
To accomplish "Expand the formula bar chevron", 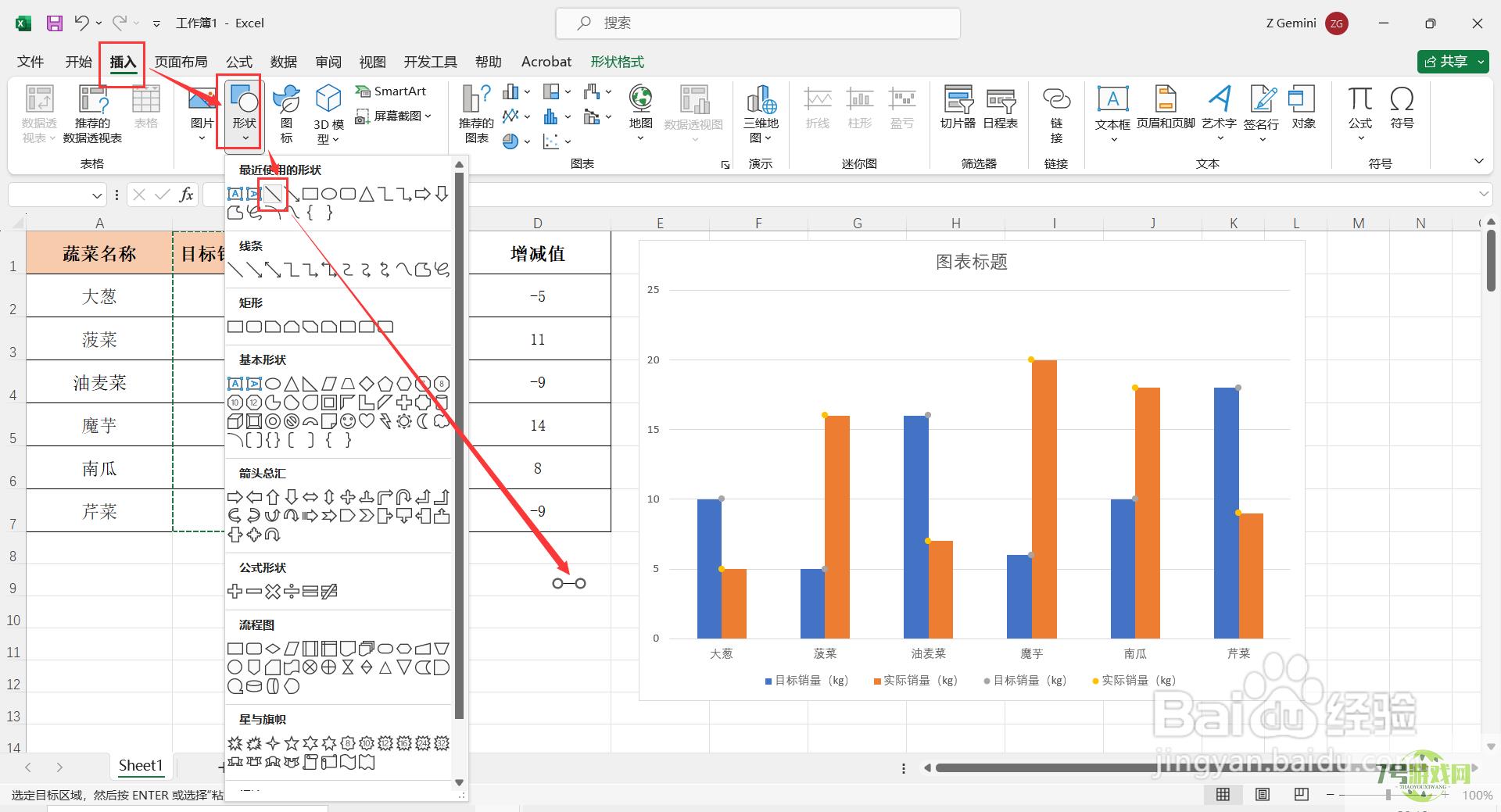I will click(1483, 194).
